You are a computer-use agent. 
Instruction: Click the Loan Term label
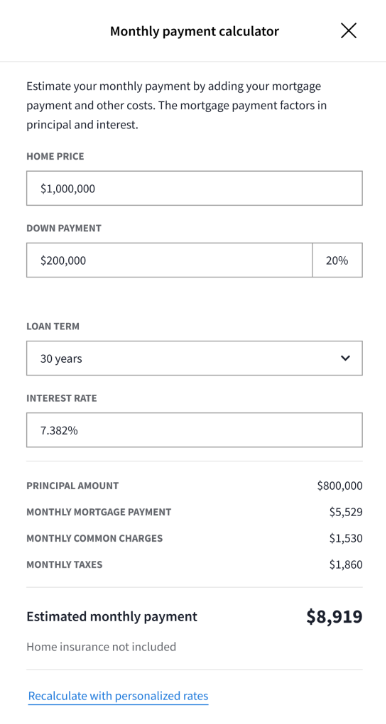coord(53,326)
